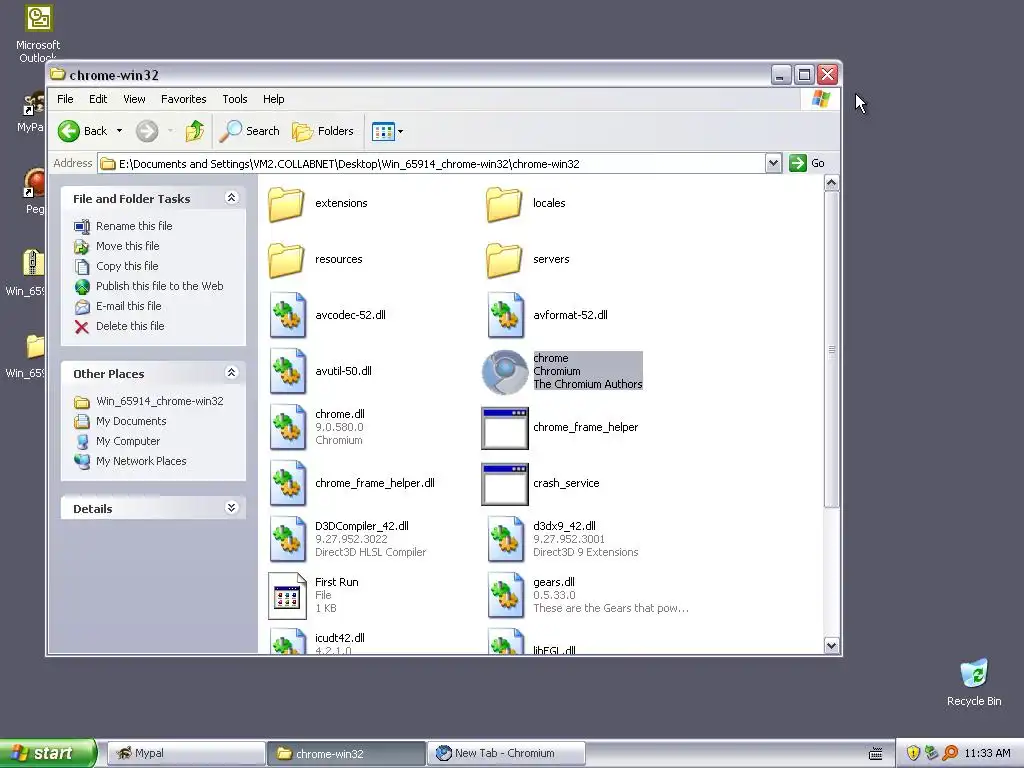Open the View menu
Screen dimensions: 1024x768
coord(135,99)
